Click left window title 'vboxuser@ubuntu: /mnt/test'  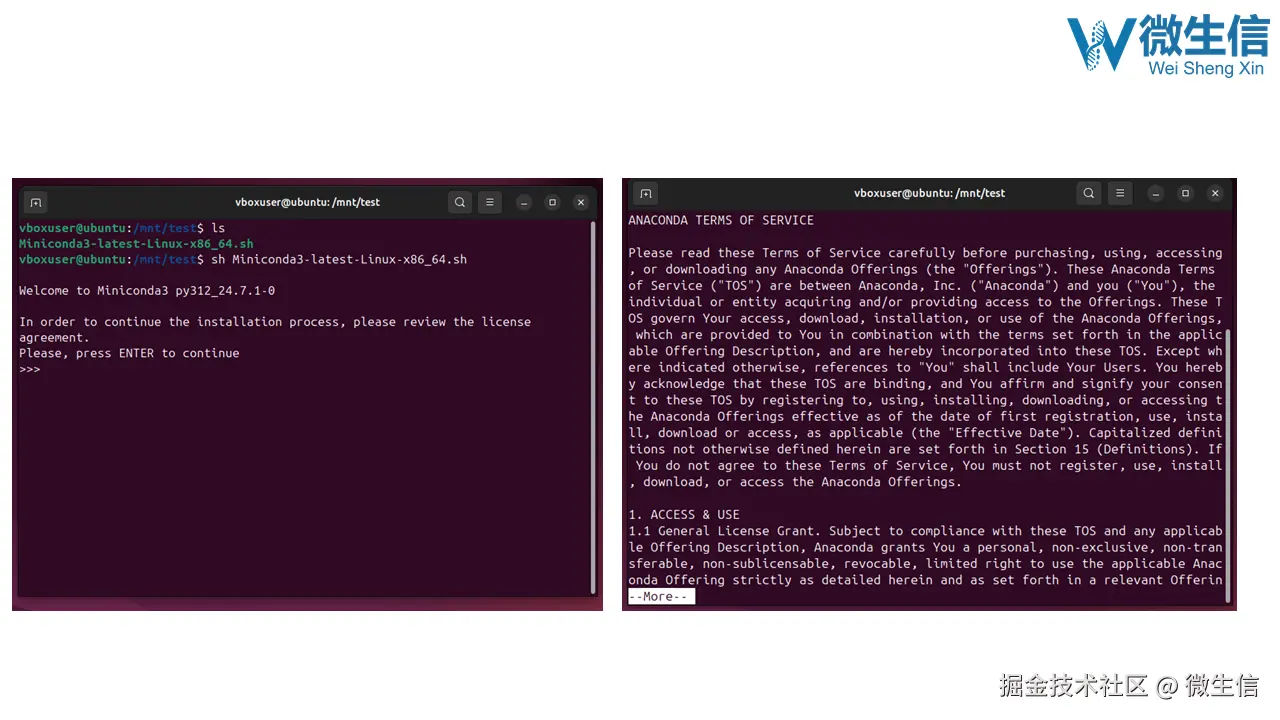pyautogui.click(x=308, y=202)
